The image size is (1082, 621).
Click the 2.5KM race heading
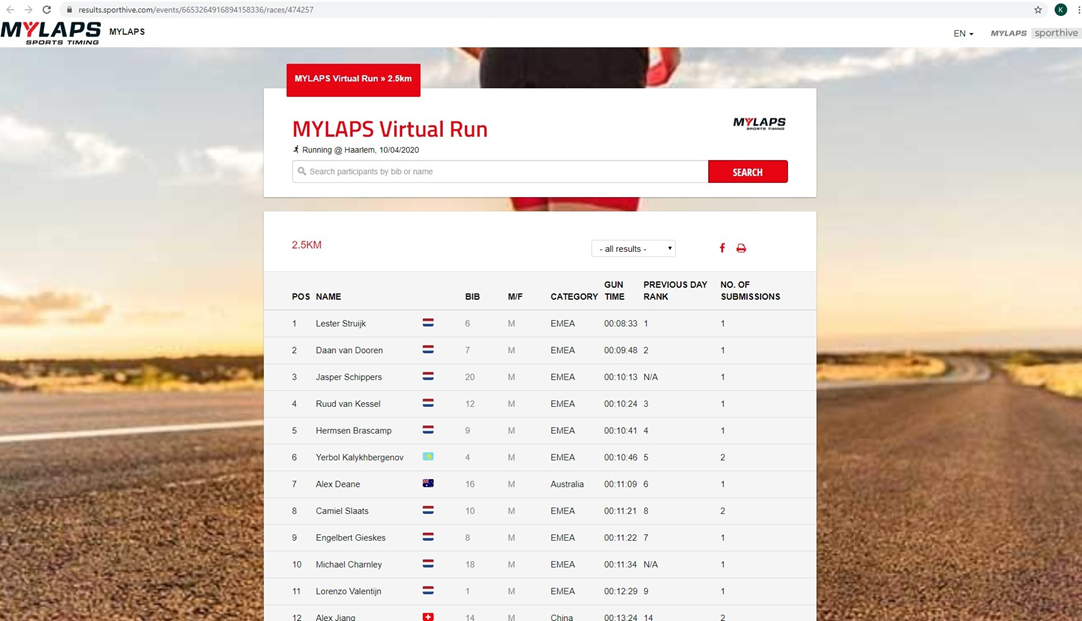pos(306,245)
